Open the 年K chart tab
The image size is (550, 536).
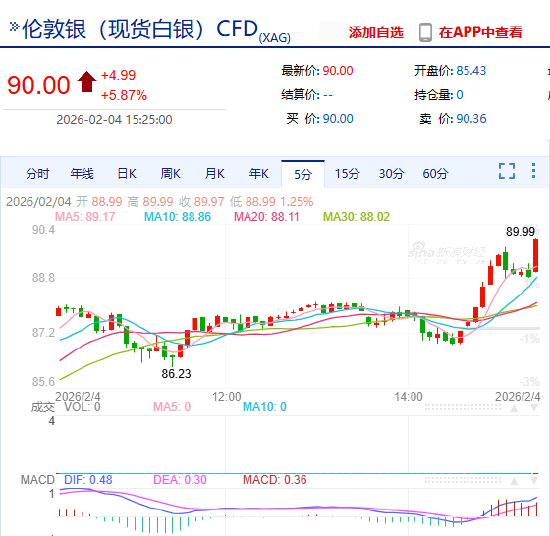(x=259, y=174)
